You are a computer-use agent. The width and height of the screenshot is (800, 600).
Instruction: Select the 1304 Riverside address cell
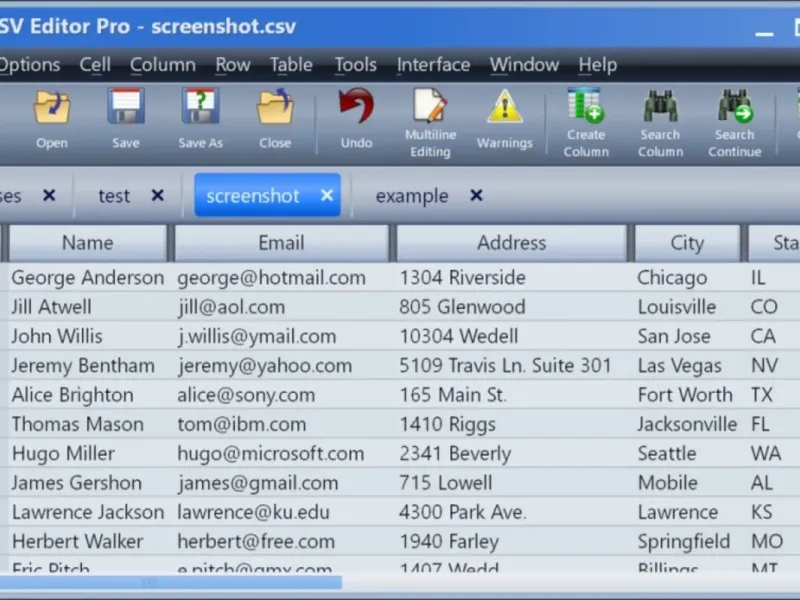[x=513, y=278]
